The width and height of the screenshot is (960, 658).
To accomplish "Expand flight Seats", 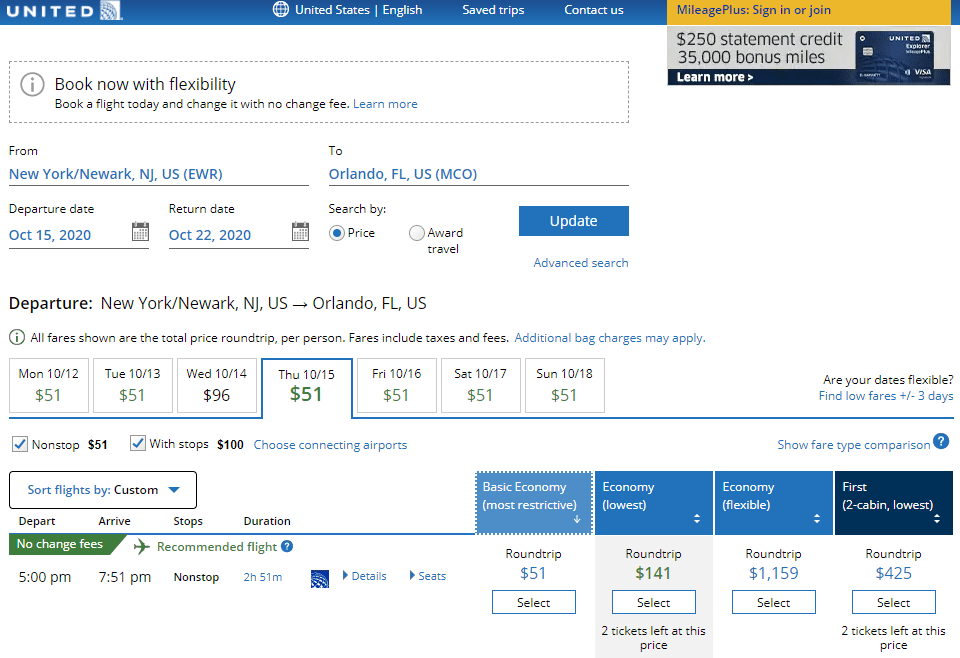I will [428, 576].
